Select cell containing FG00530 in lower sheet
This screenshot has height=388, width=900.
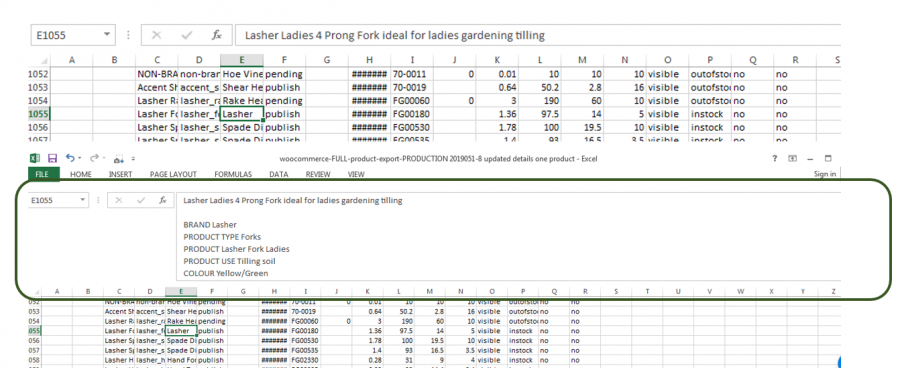pos(302,340)
